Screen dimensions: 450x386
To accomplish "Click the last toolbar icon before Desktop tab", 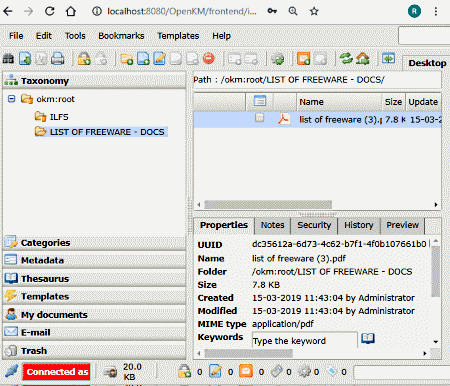I will pos(389,59).
